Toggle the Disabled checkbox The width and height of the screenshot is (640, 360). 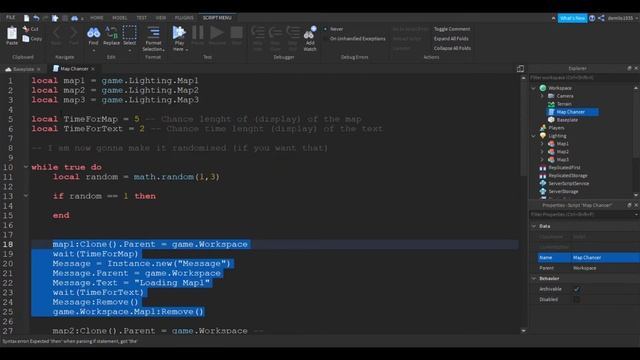(577, 300)
